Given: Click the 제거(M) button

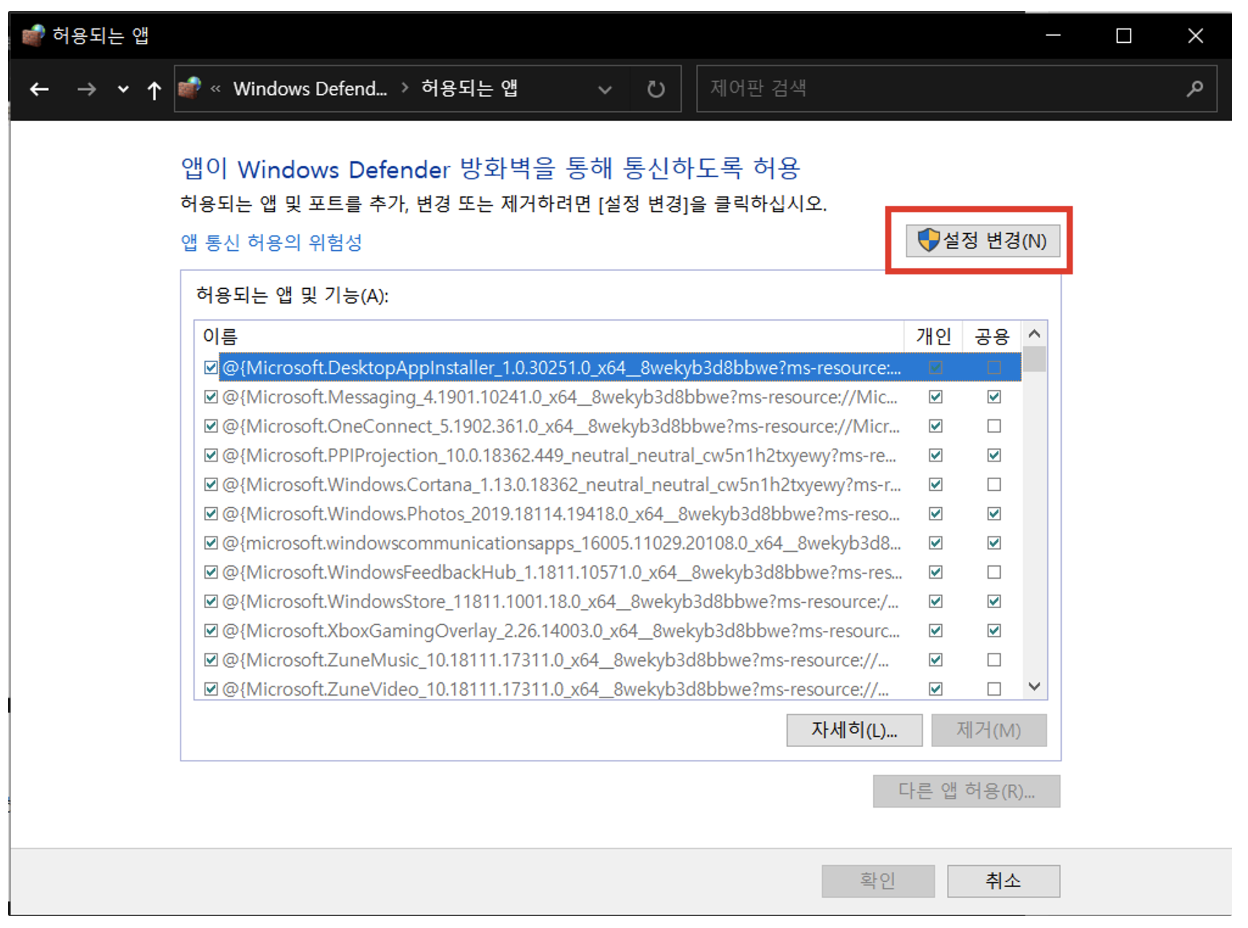Looking at the screenshot, I should coord(989,730).
